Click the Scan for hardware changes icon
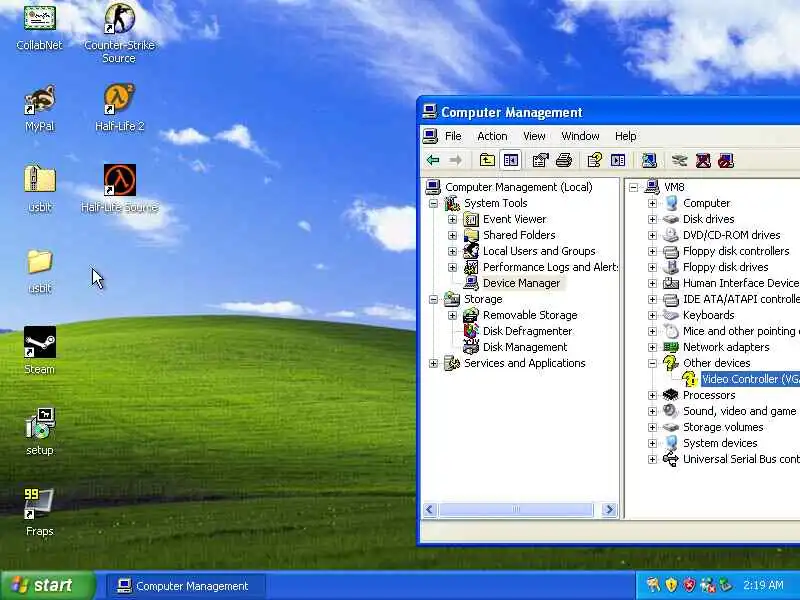Viewport: 800px width, 600px height. pos(649,161)
